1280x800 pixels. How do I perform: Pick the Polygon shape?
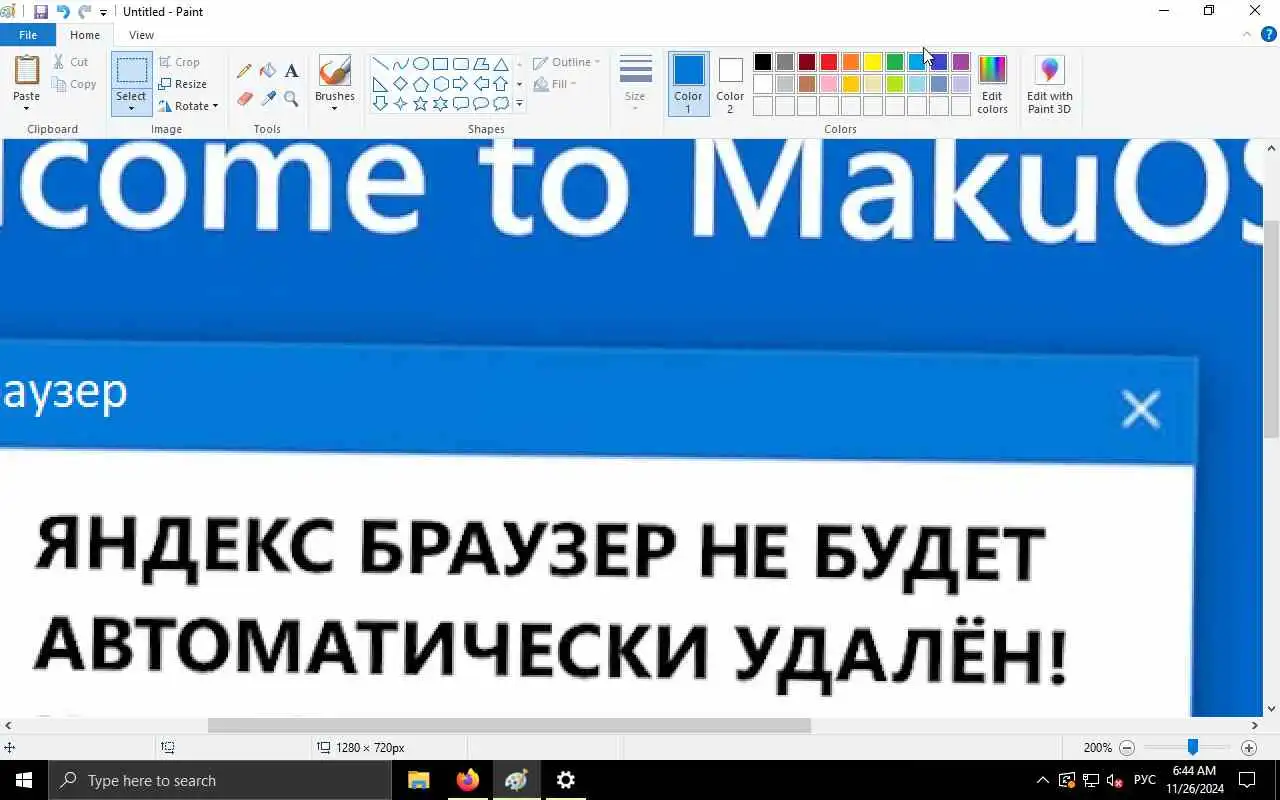[x=480, y=64]
